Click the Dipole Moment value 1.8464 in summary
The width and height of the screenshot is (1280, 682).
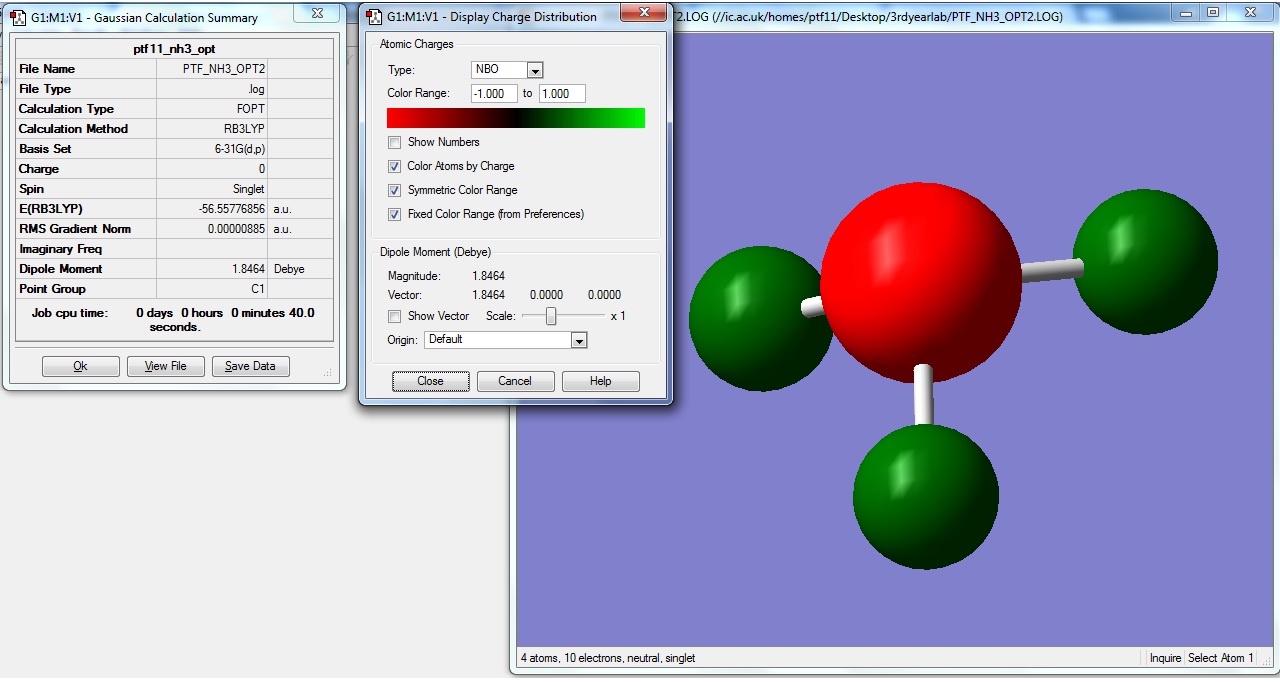pos(248,269)
